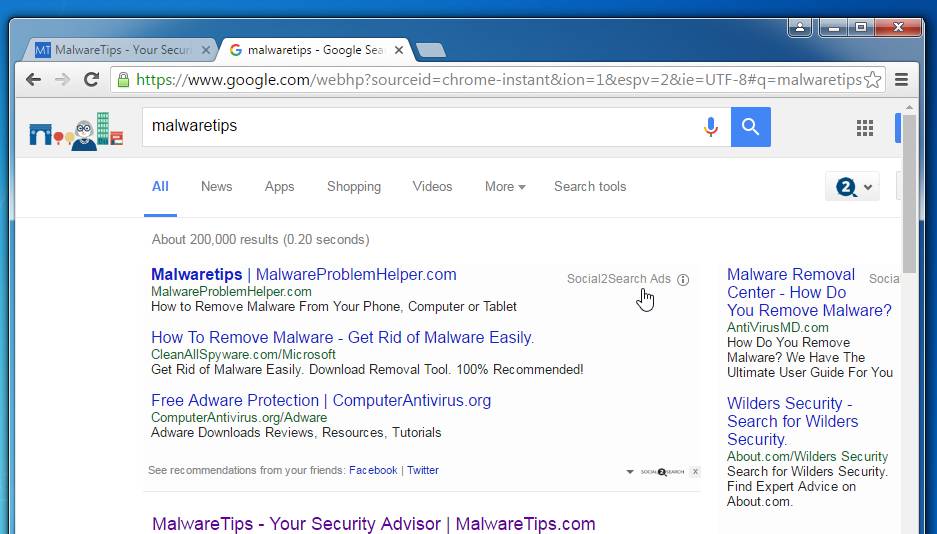Click the MalwareProblemHelper.com green URL
This screenshot has width=937, height=534.
(x=231, y=291)
